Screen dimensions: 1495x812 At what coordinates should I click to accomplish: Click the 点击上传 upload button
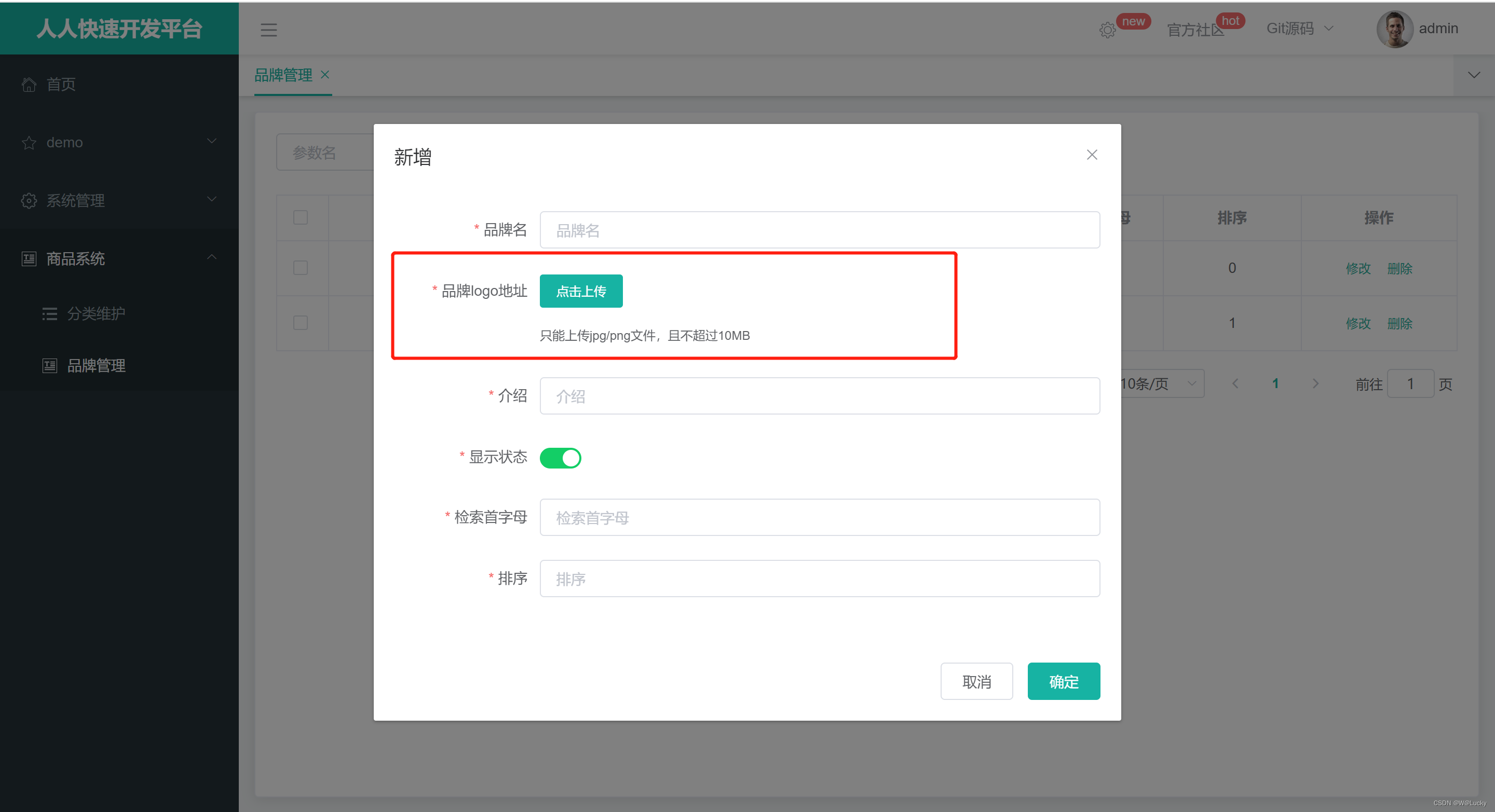pos(580,291)
